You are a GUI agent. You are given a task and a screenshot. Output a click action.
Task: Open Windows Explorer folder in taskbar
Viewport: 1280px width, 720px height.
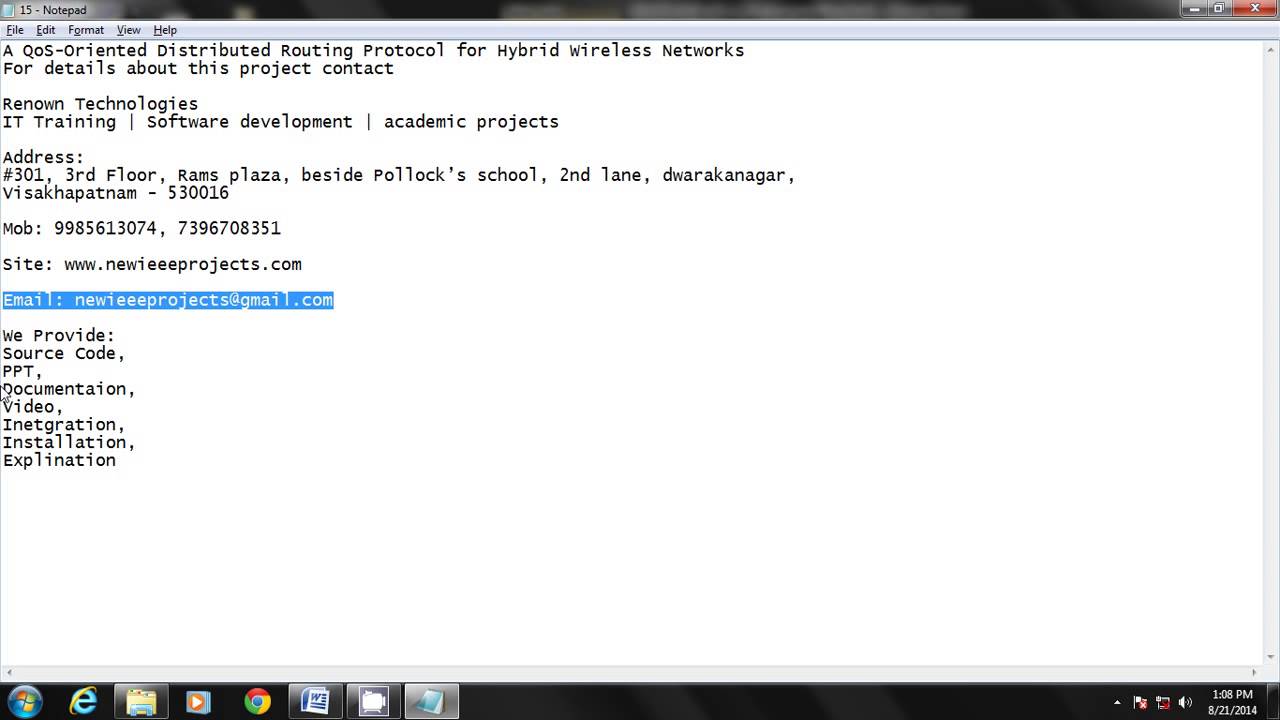[141, 702]
